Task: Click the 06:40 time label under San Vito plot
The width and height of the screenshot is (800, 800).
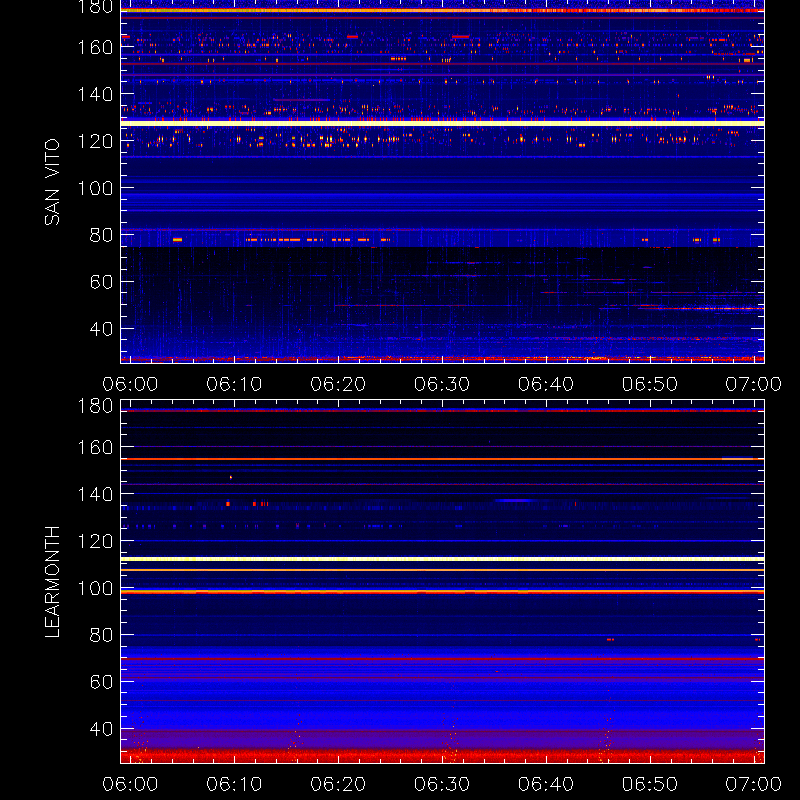Action: [x=546, y=384]
